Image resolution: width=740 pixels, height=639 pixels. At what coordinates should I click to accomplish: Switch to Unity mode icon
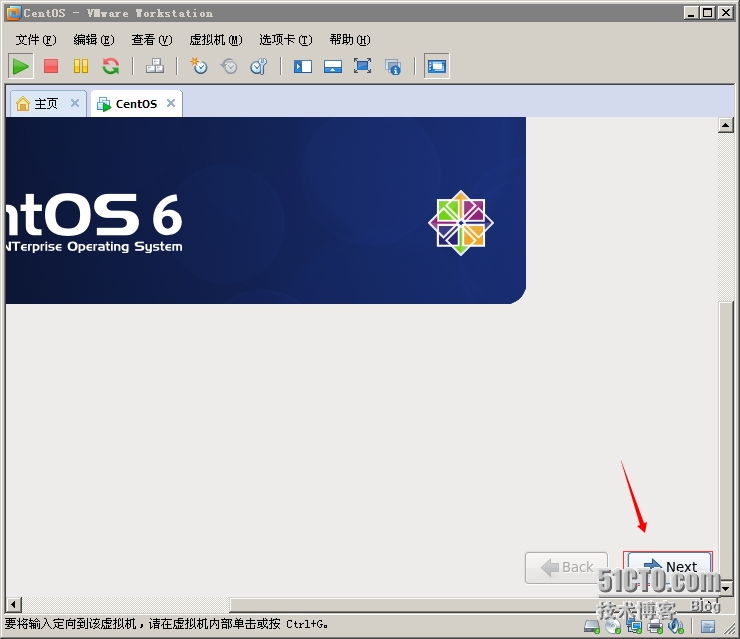click(x=393, y=67)
